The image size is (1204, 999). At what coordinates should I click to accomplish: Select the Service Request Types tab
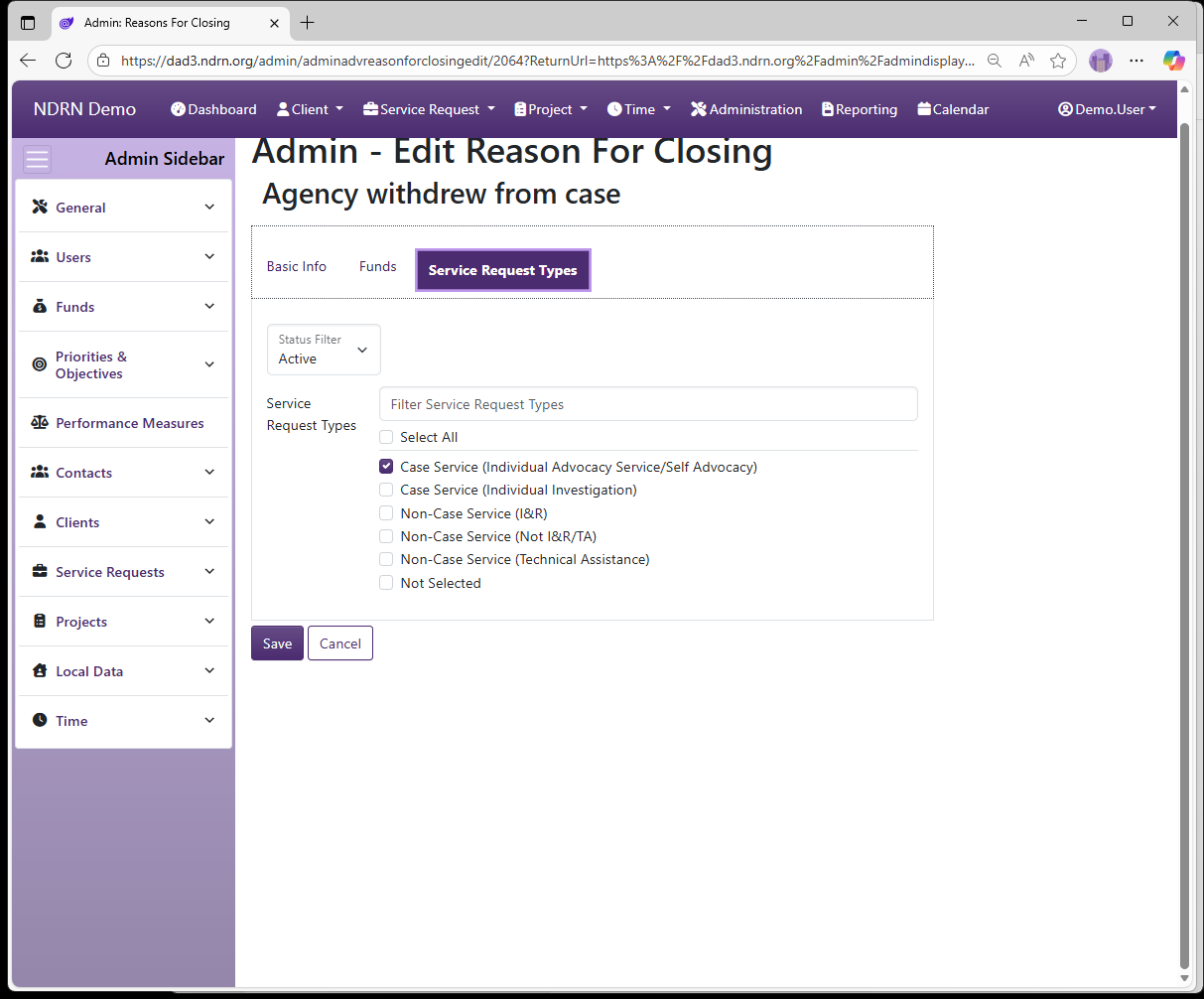point(502,270)
